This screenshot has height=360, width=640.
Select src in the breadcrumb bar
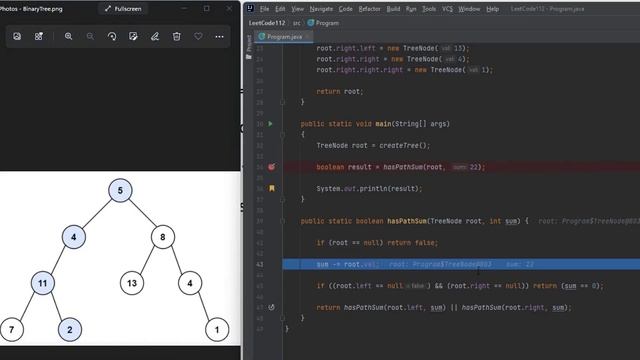297,23
